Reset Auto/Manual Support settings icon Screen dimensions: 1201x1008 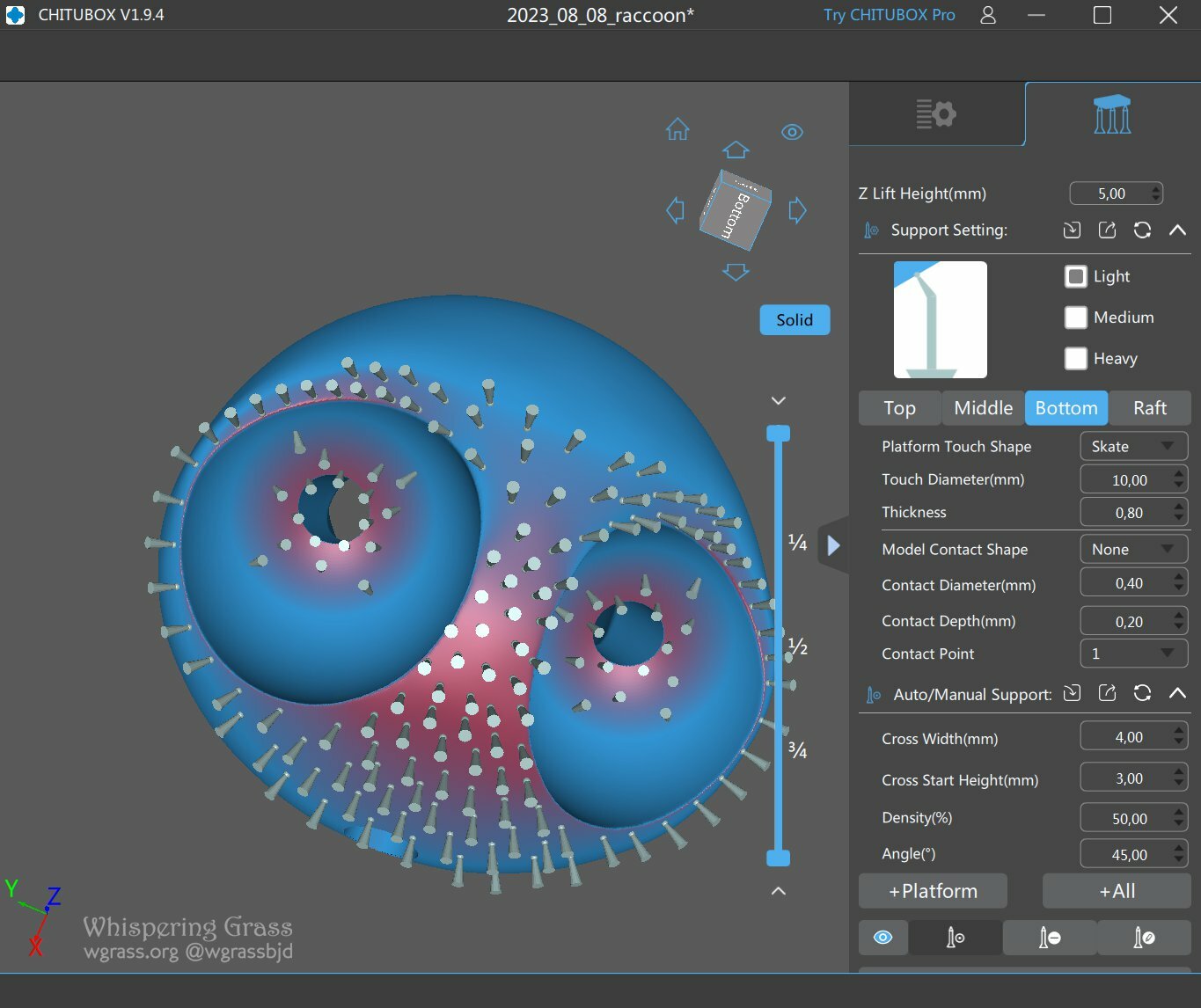1142,694
